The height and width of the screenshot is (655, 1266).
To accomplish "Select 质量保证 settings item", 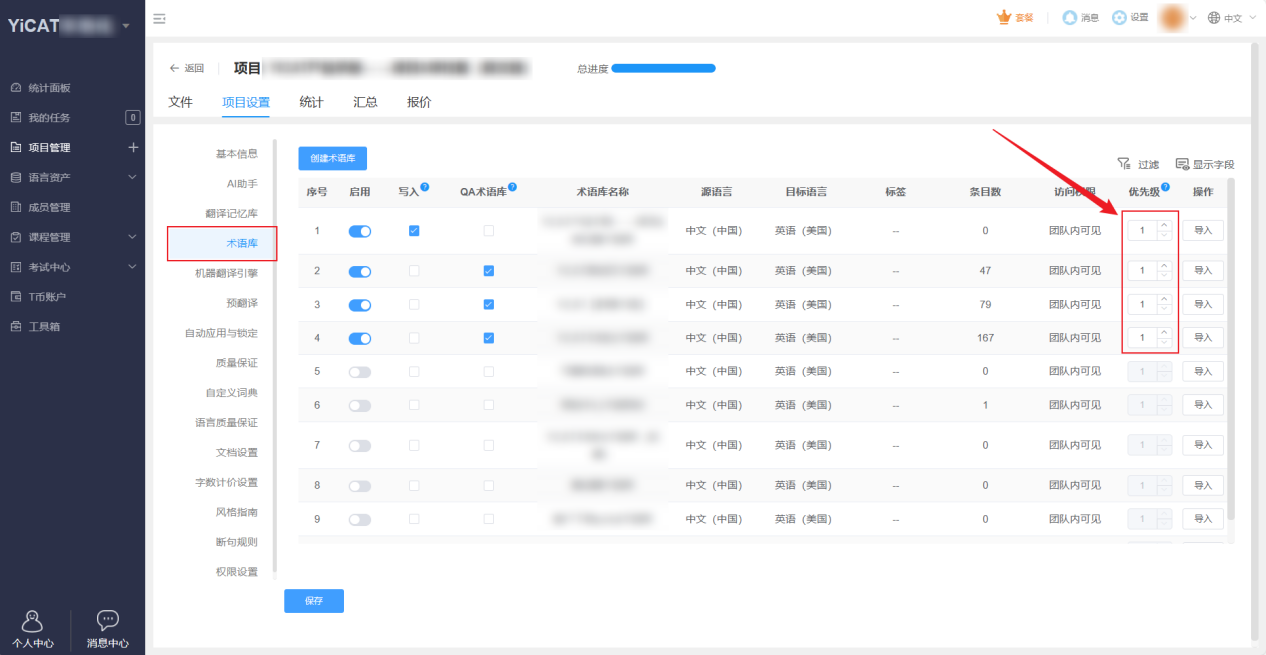I will click(x=237, y=363).
